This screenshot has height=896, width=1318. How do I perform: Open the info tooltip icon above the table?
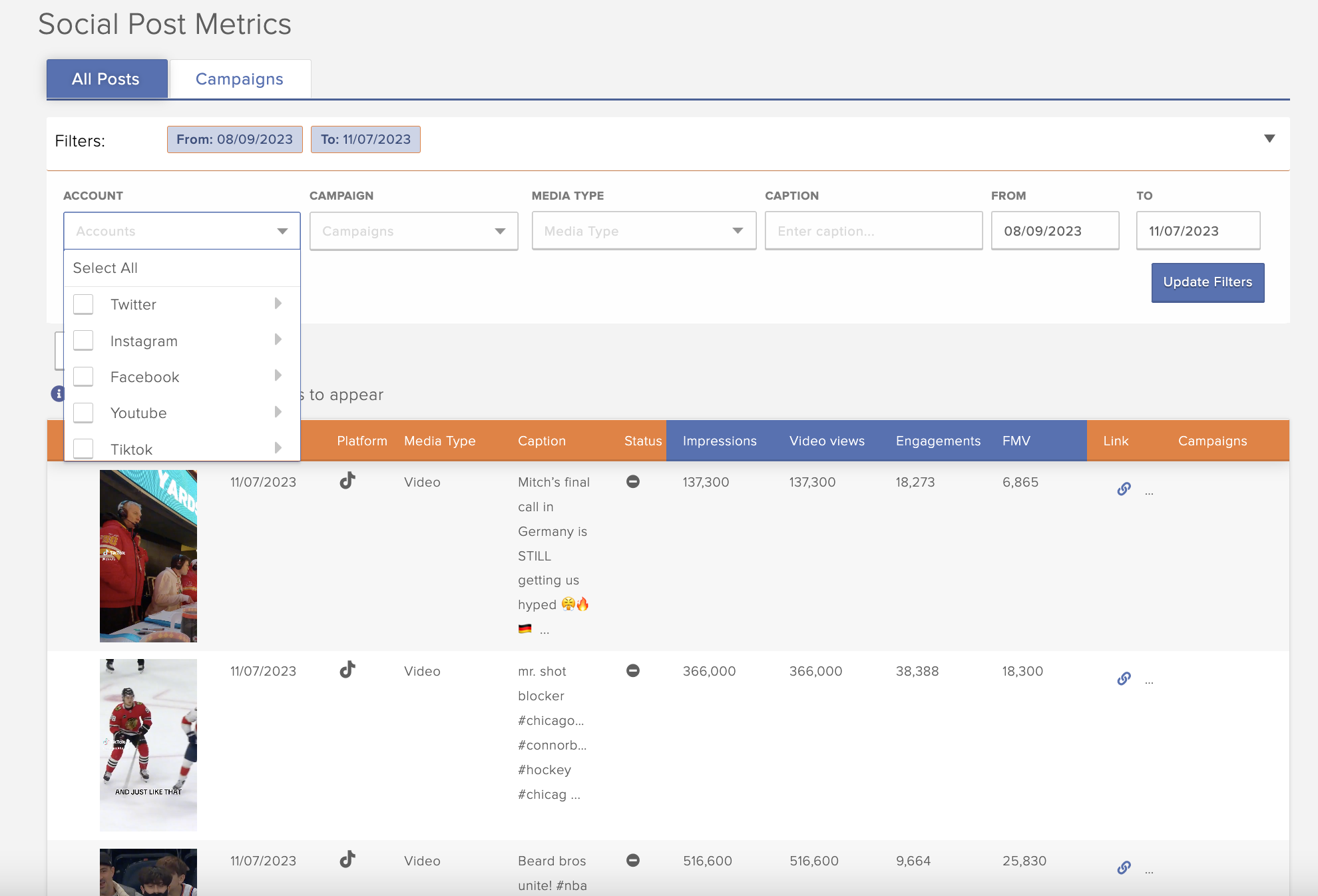(x=59, y=393)
